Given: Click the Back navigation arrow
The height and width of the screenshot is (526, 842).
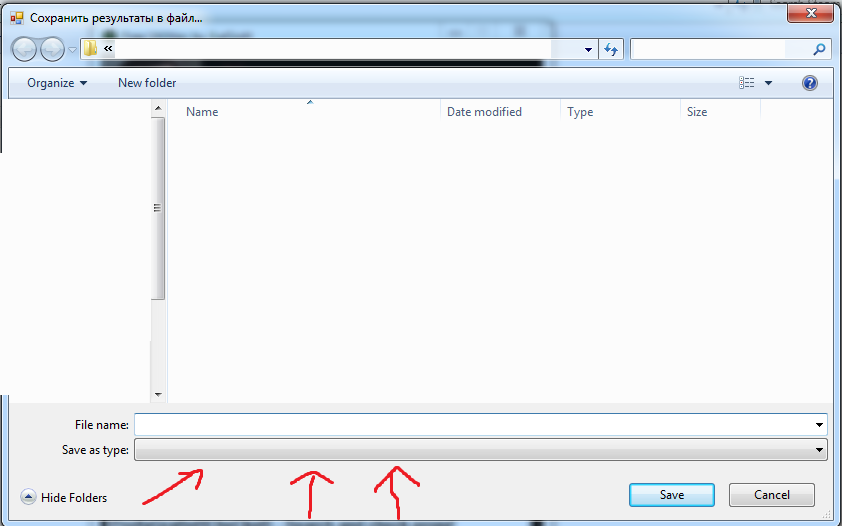Looking at the screenshot, I should [x=24, y=50].
